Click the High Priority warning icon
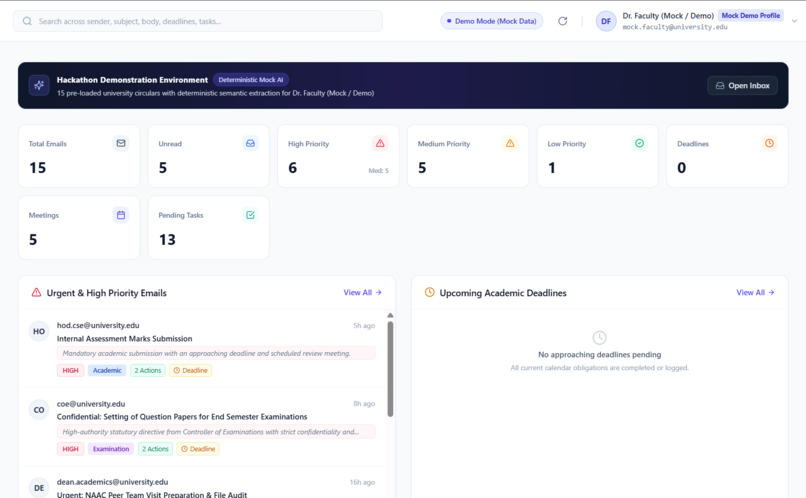 (x=380, y=143)
